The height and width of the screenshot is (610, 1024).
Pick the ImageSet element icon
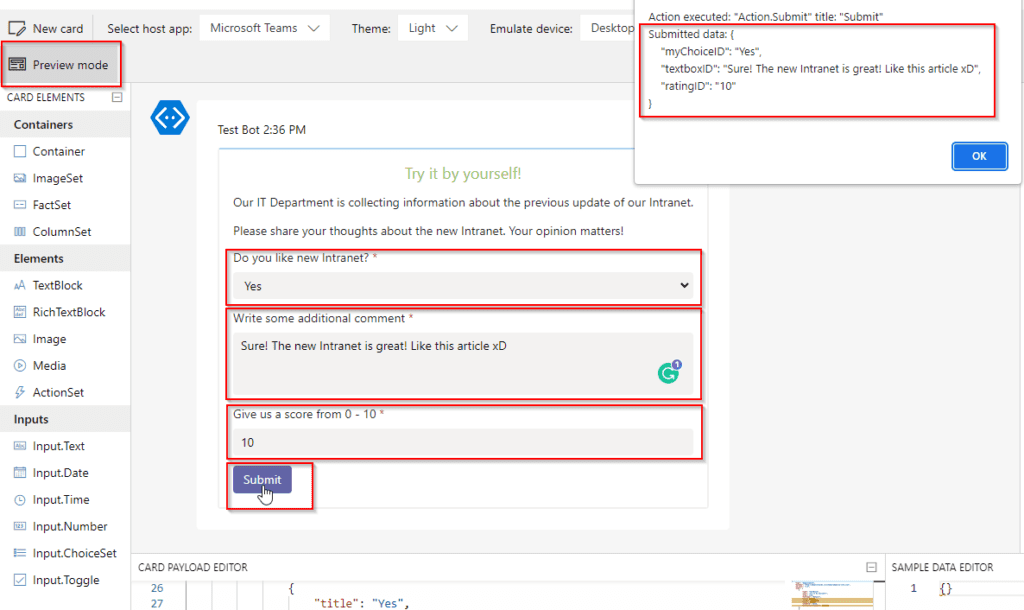tap(20, 178)
